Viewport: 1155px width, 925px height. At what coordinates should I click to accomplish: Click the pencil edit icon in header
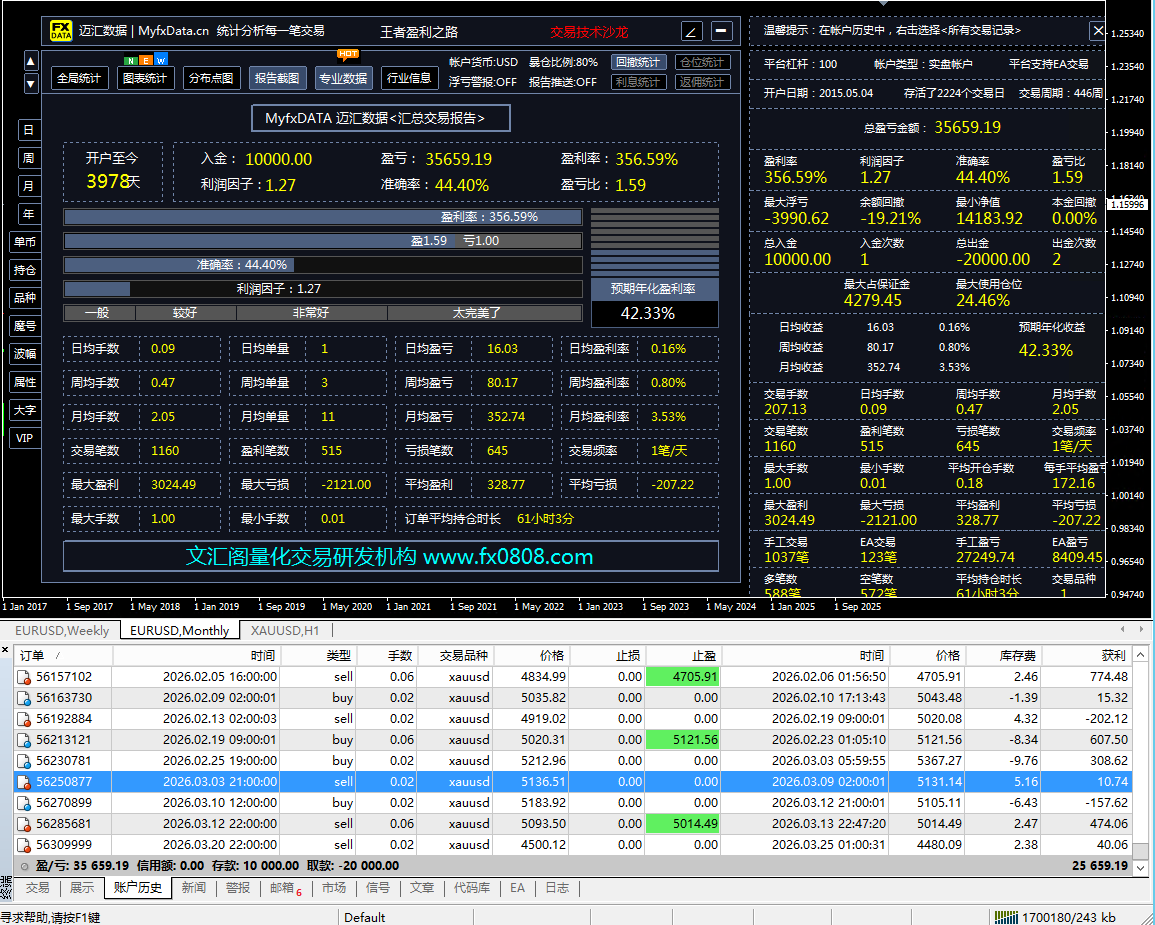(x=691, y=31)
